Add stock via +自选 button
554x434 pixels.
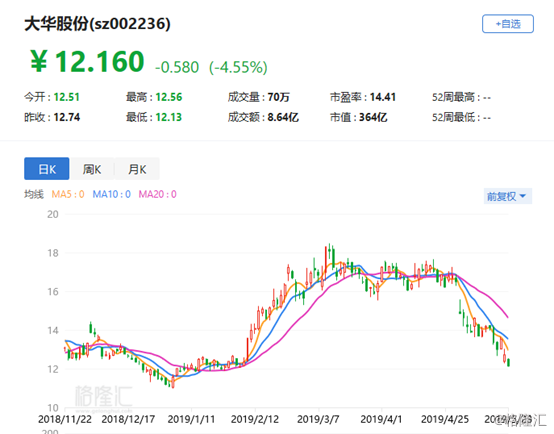pyautogui.click(x=508, y=24)
